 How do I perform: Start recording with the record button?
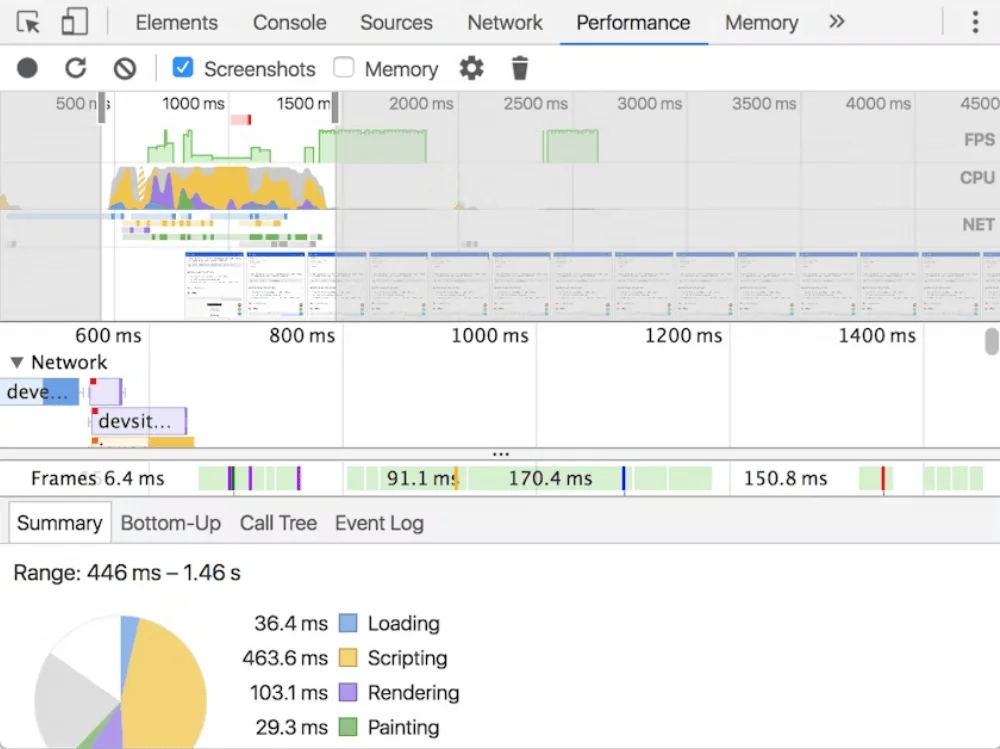pos(27,68)
